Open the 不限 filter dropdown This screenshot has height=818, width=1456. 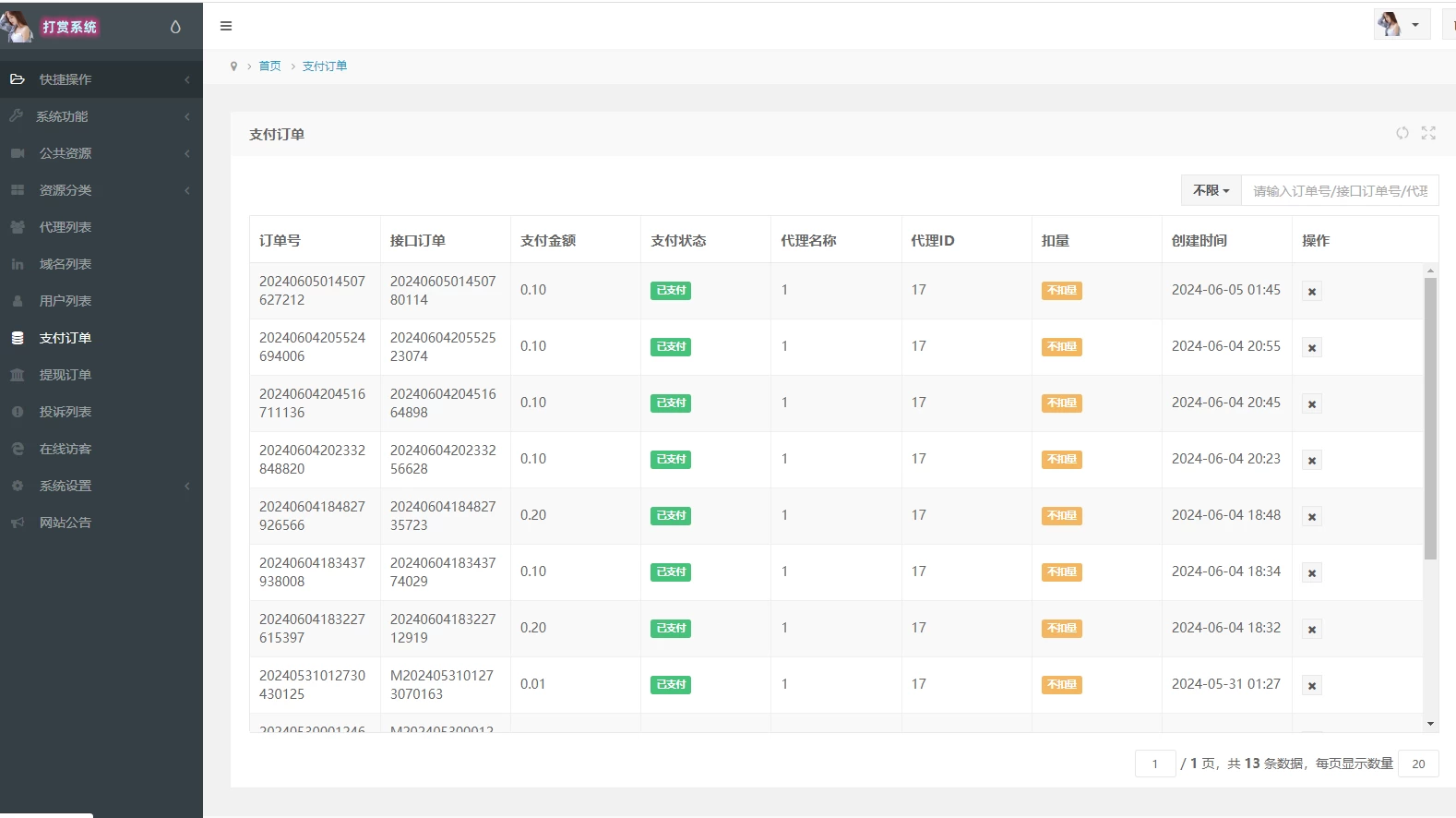(1211, 190)
